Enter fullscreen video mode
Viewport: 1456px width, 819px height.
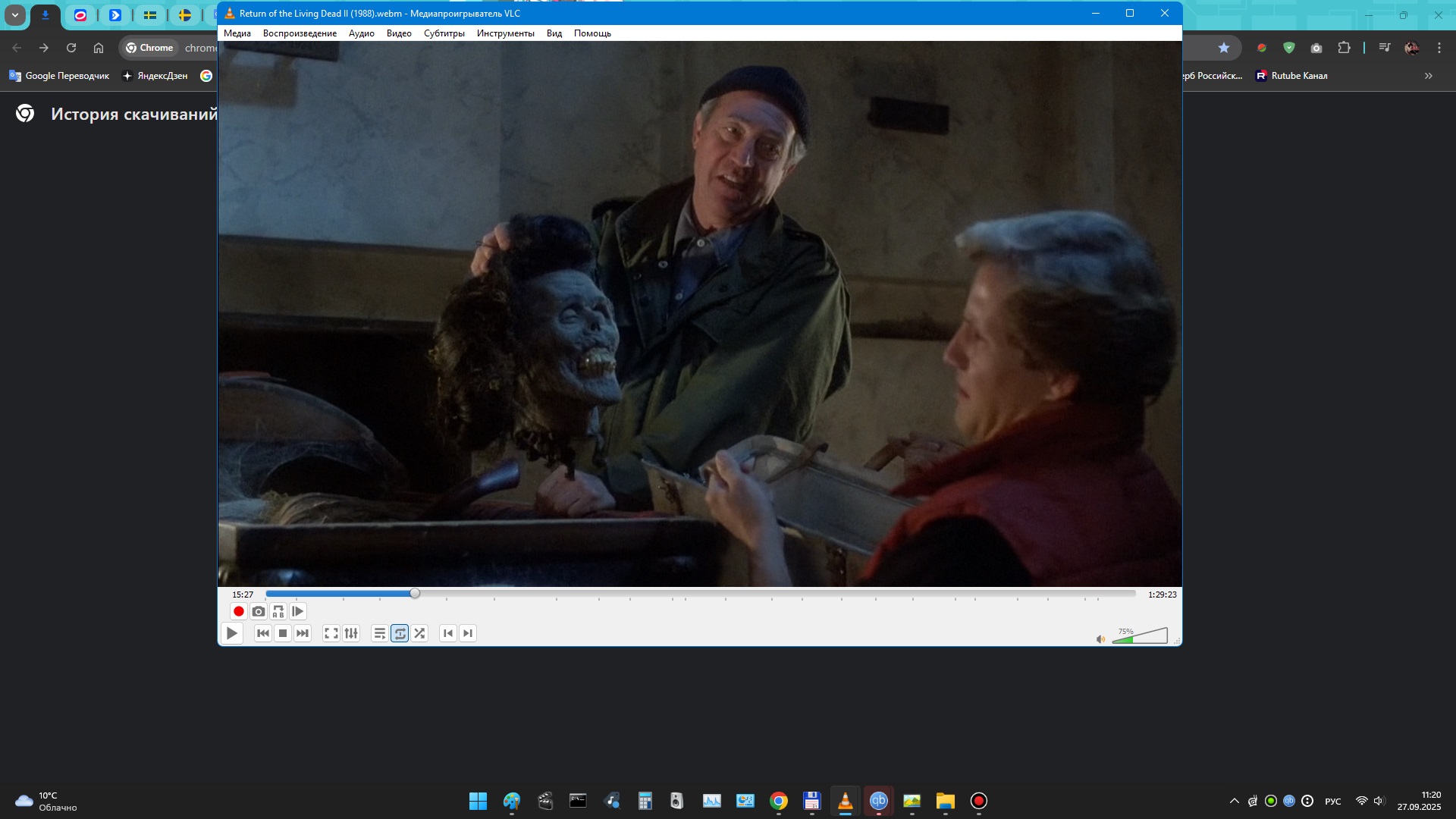[331, 633]
